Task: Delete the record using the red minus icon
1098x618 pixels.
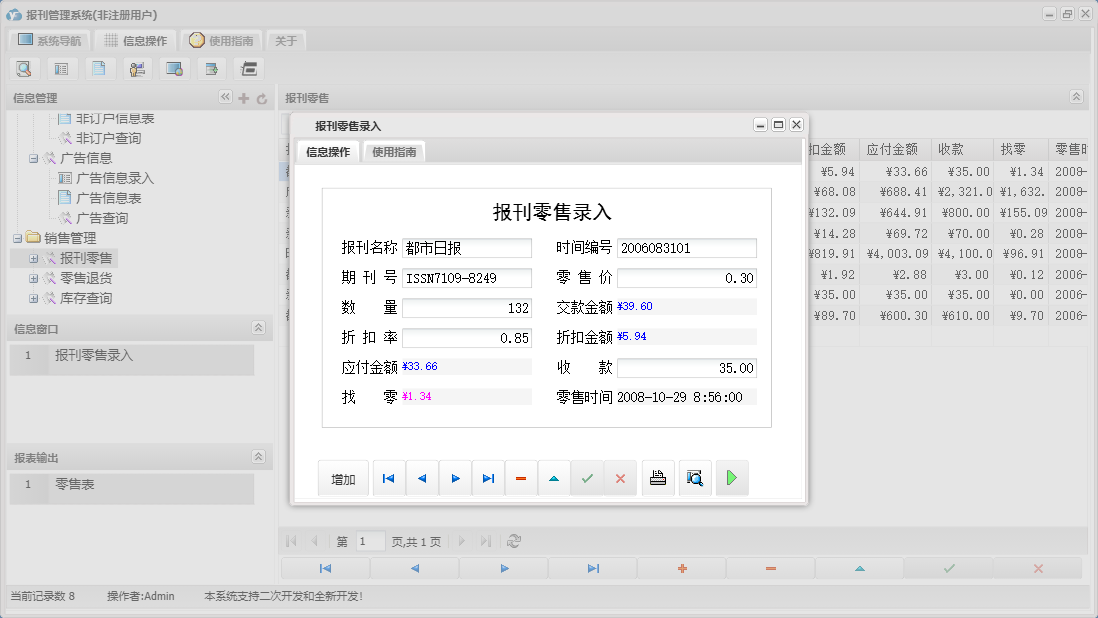Action: [521, 478]
